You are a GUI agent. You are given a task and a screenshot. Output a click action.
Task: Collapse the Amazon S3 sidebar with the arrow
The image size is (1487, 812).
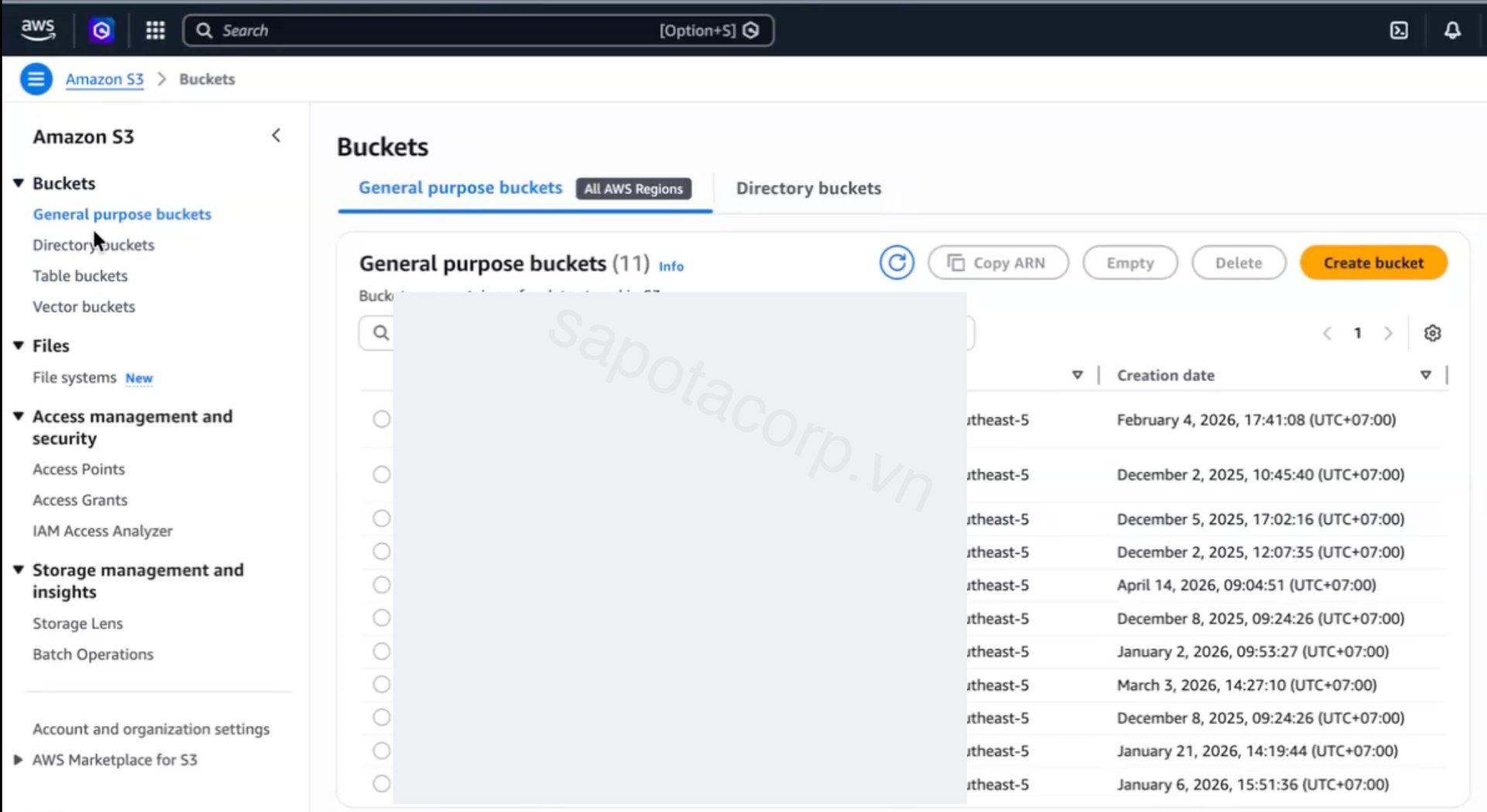[x=276, y=135]
